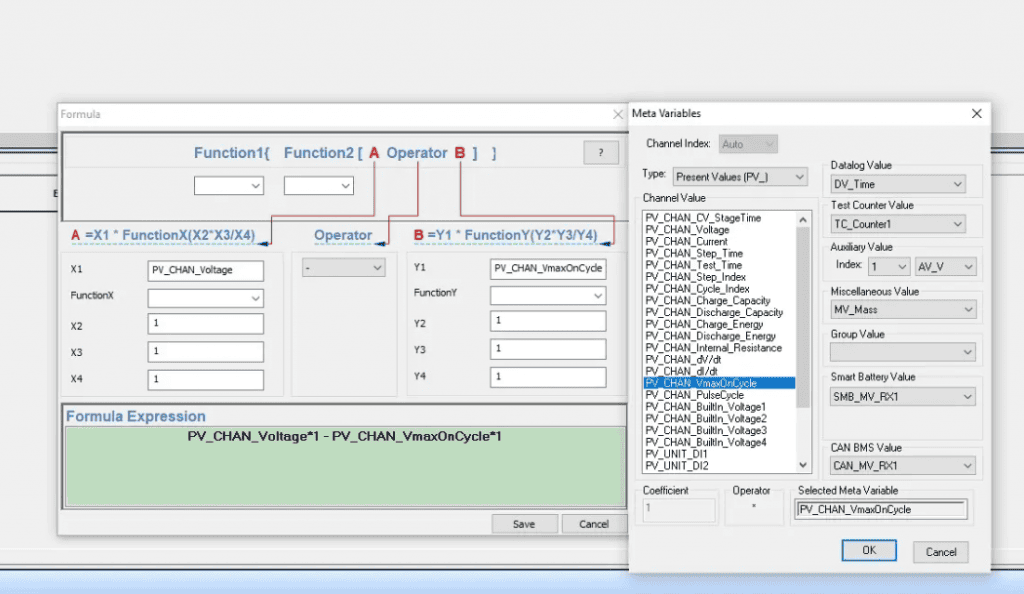Viewport: 1024px width, 594px height.
Task: Click the Y1 input field
Action: tap(548, 268)
